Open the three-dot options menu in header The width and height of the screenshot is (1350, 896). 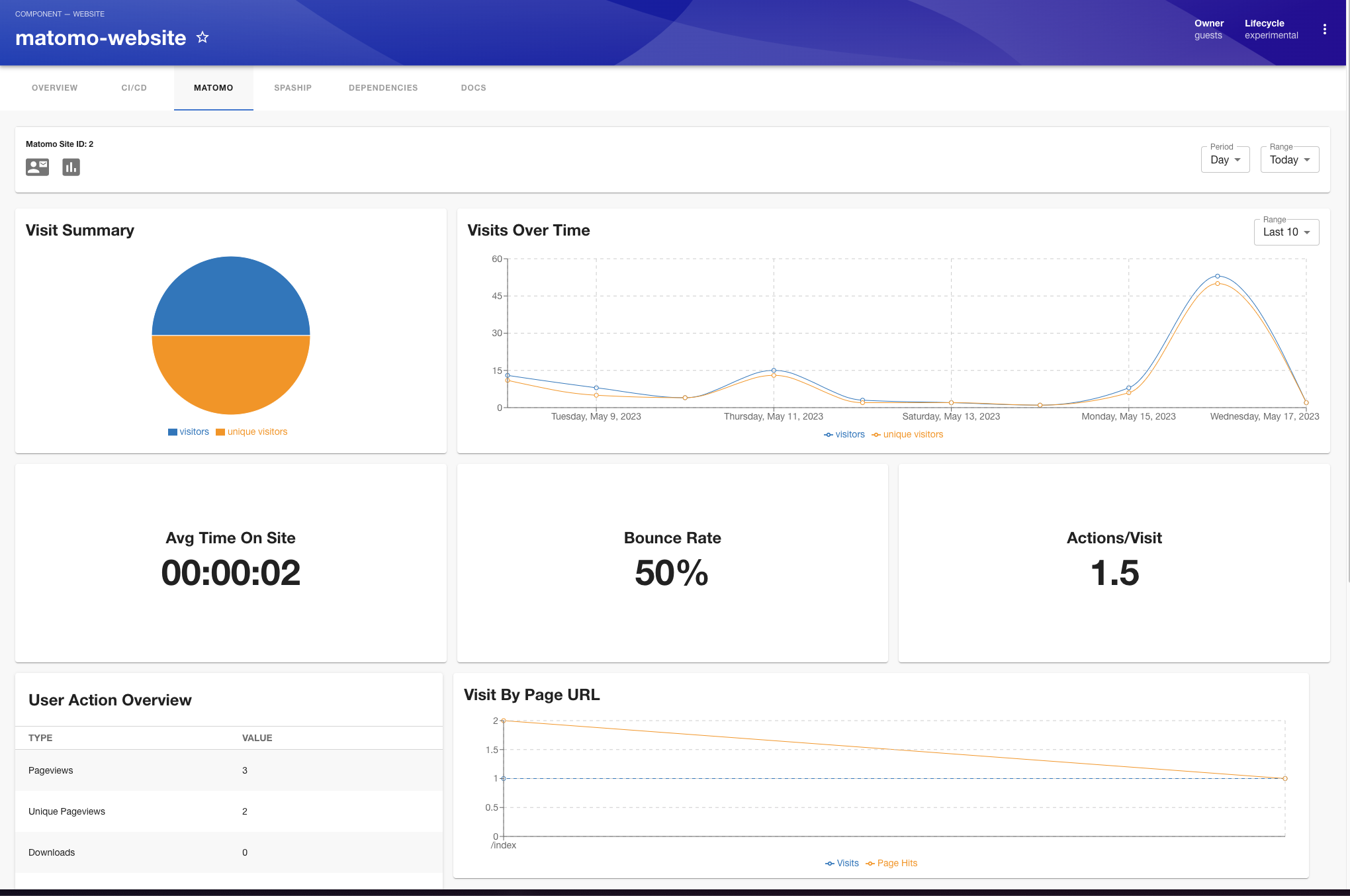[1324, 29]
